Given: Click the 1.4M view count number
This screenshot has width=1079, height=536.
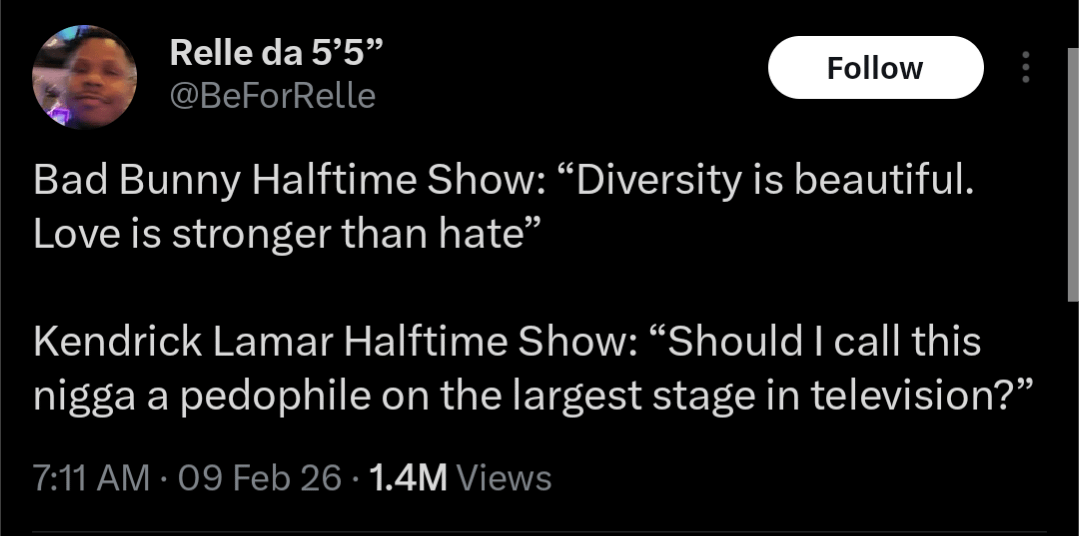Looking at the screenshot, I should point(407,478).
